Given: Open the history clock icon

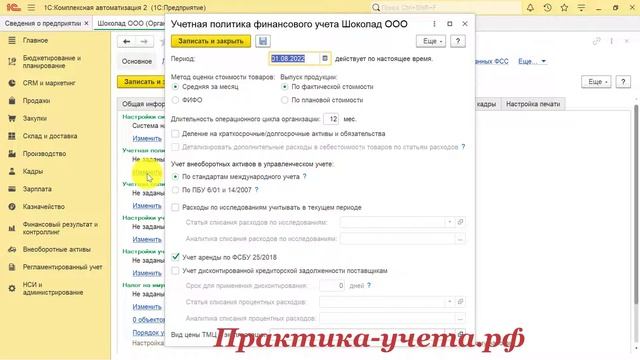Looking at the screenshot, I should (x=547, y=7).
